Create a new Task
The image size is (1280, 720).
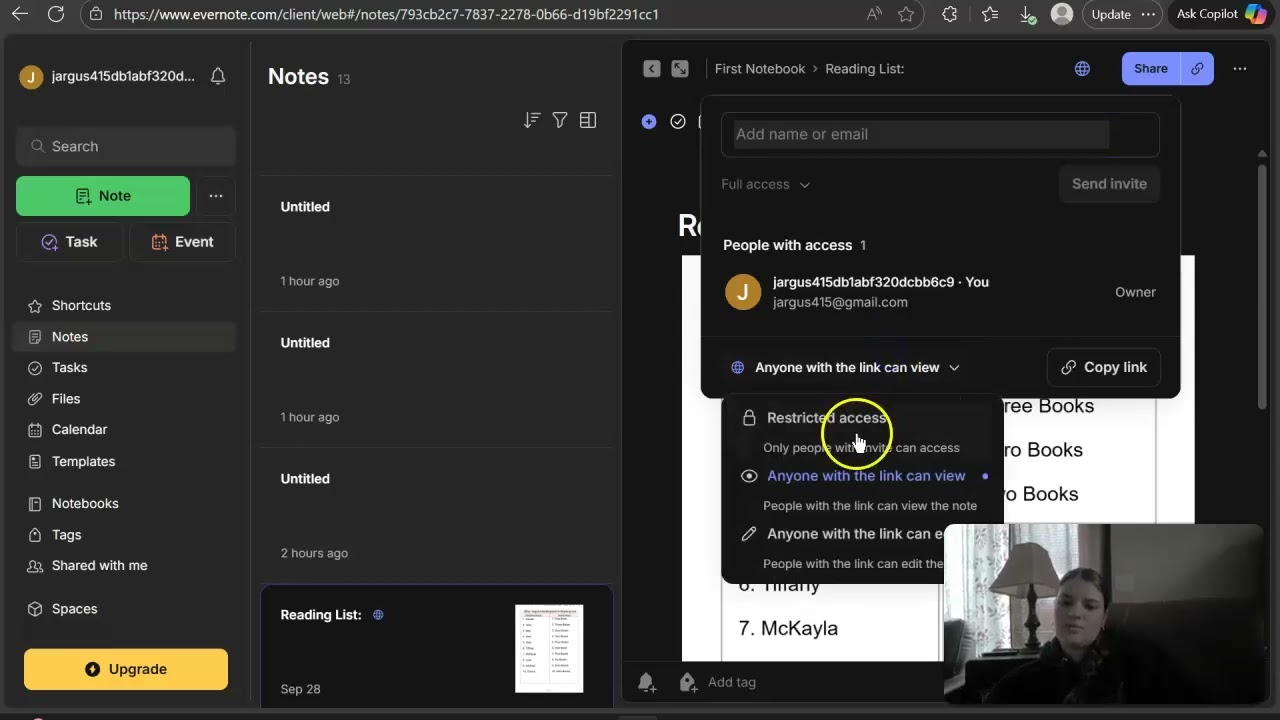pos(69,242)
